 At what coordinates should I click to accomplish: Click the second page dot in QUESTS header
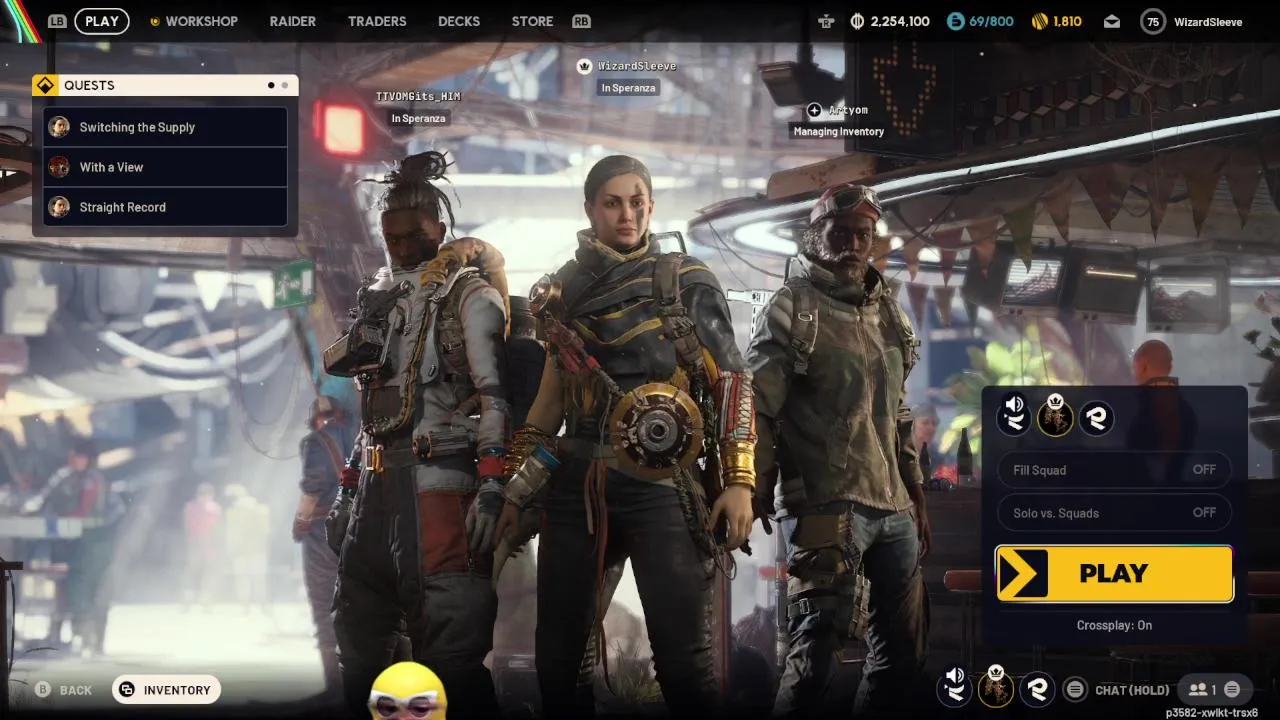point(285,86)
